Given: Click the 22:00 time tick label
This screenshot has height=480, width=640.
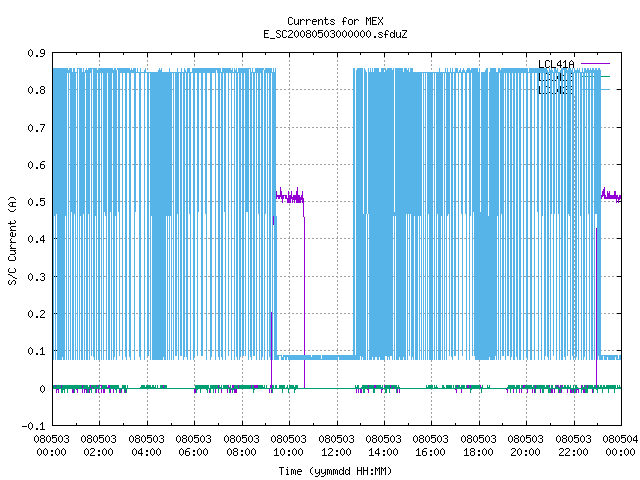Looking at the screenshot, I should pos(574,452).
